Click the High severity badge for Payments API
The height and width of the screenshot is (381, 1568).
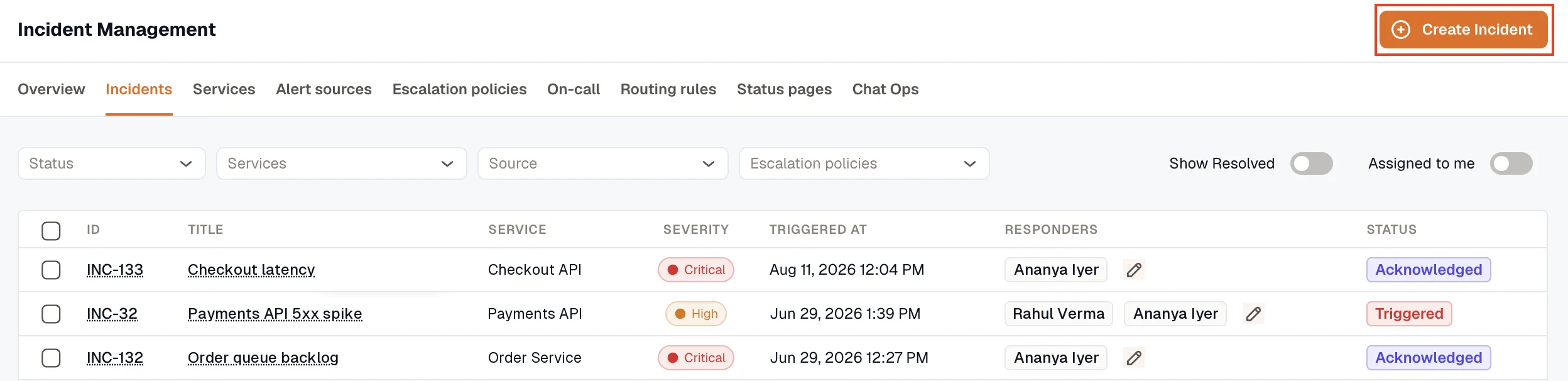pyautogui.click(x=696, y=314)
